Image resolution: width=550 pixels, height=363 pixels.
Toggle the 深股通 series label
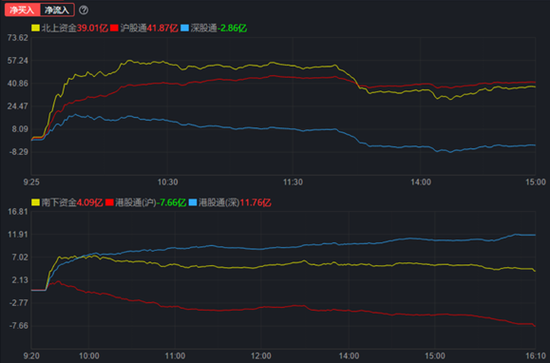[x=204, y=28]
